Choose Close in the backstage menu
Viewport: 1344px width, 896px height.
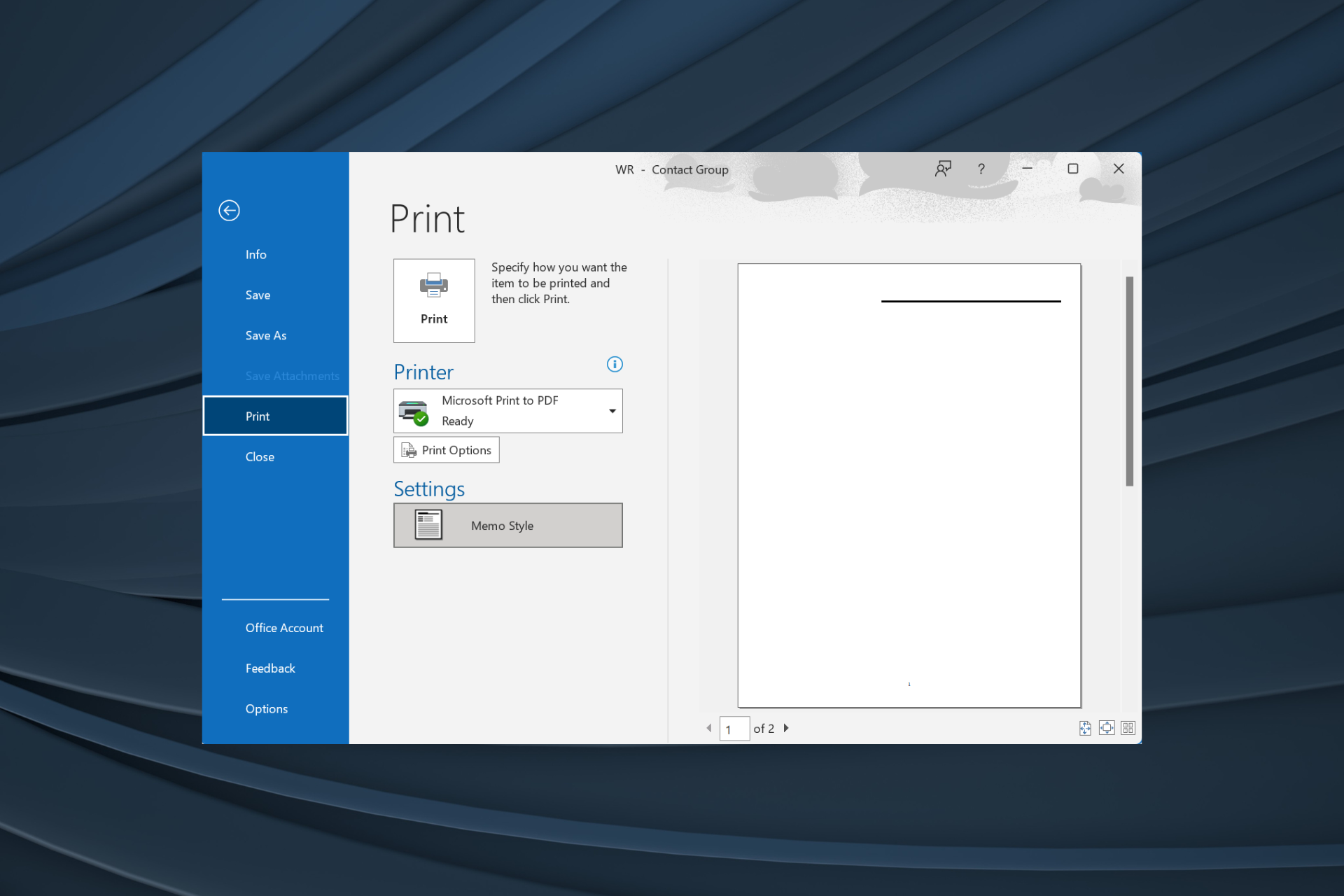pyautogui.click(x=276, y=457)
